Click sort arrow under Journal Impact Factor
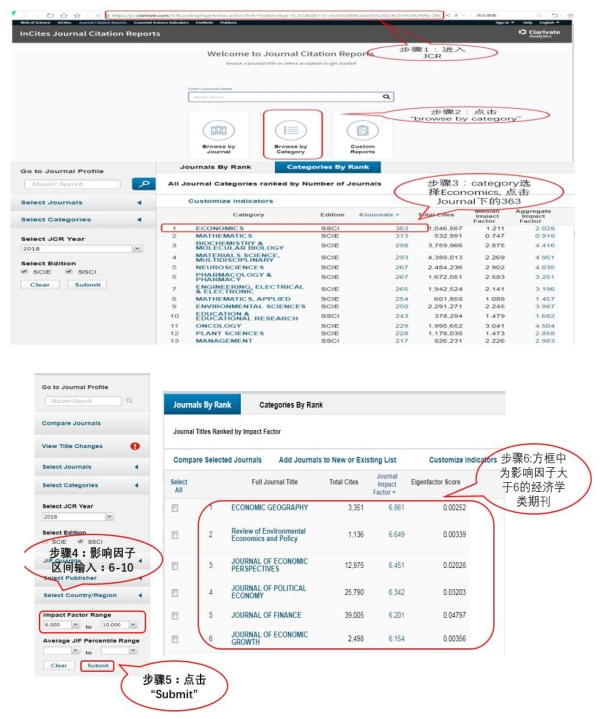Image resolution: width=600 pixels, height=719 pixels. [394, 492]
